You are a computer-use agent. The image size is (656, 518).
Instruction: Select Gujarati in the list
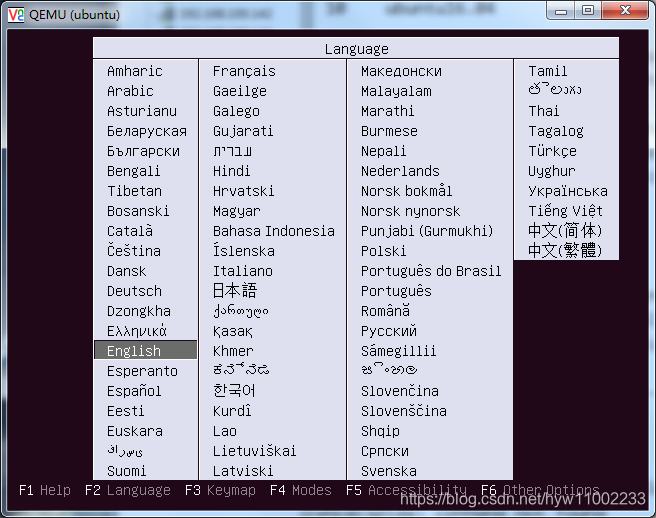pyautogui.click(x=243, y=131)
